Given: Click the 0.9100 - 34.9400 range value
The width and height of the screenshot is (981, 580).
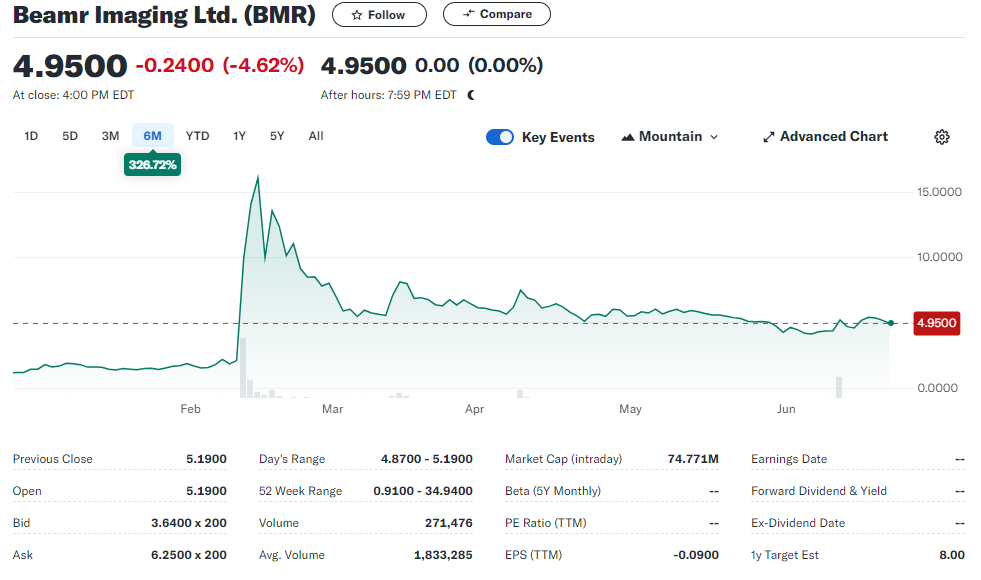Looking at the screenshot, I should coord(423,491).
